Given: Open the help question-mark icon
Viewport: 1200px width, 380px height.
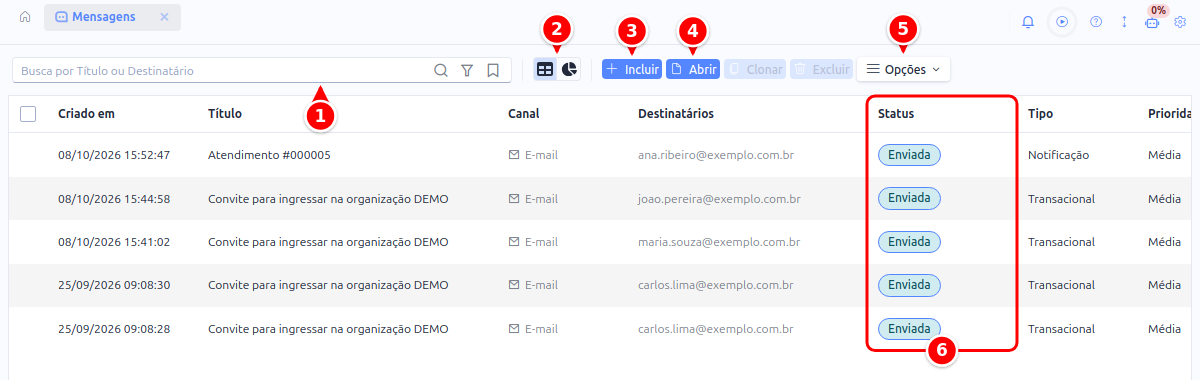Looking at the screenshot, I should point(1096,21).
